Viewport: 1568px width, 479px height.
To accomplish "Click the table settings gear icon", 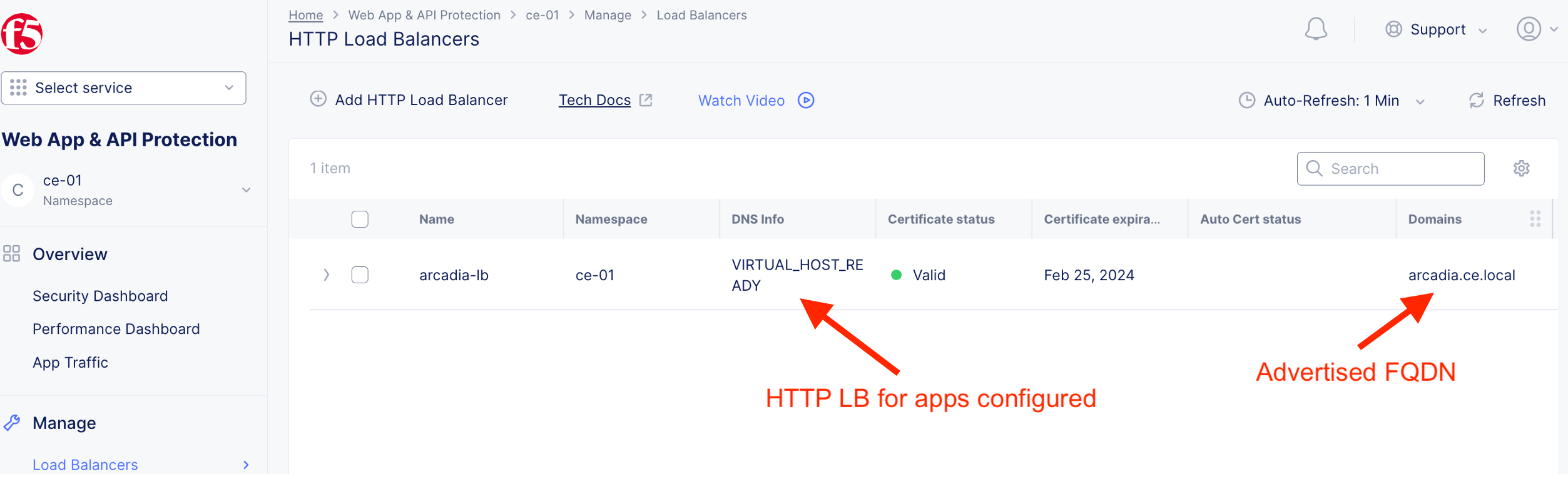I will tap(1521, 168).
